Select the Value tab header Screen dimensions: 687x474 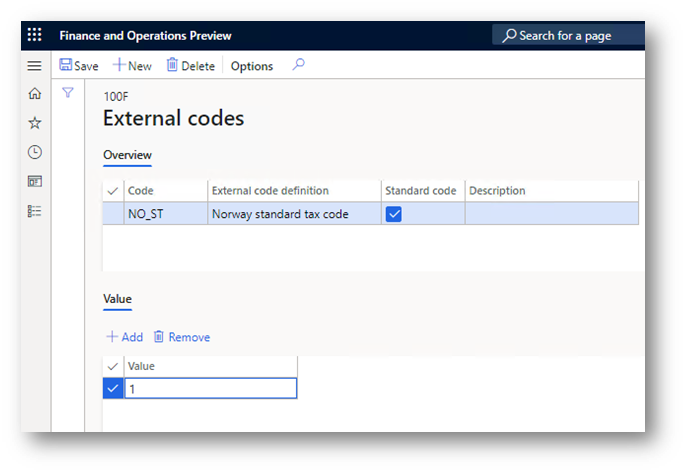[x=117, y=299]
